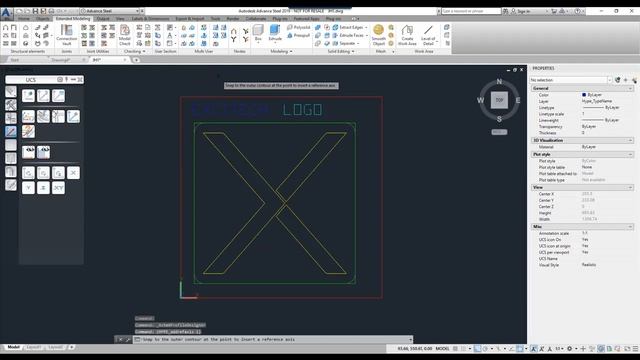Switch to the Model layout tab

tap(13, 347)
